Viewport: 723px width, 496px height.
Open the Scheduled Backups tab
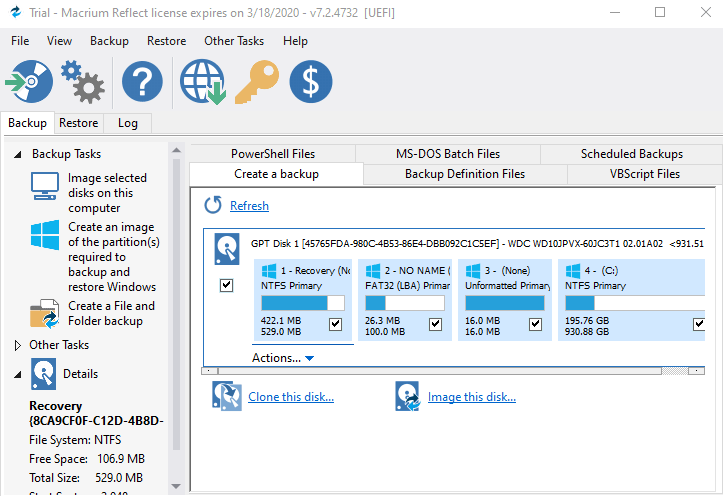pos(632,154)
